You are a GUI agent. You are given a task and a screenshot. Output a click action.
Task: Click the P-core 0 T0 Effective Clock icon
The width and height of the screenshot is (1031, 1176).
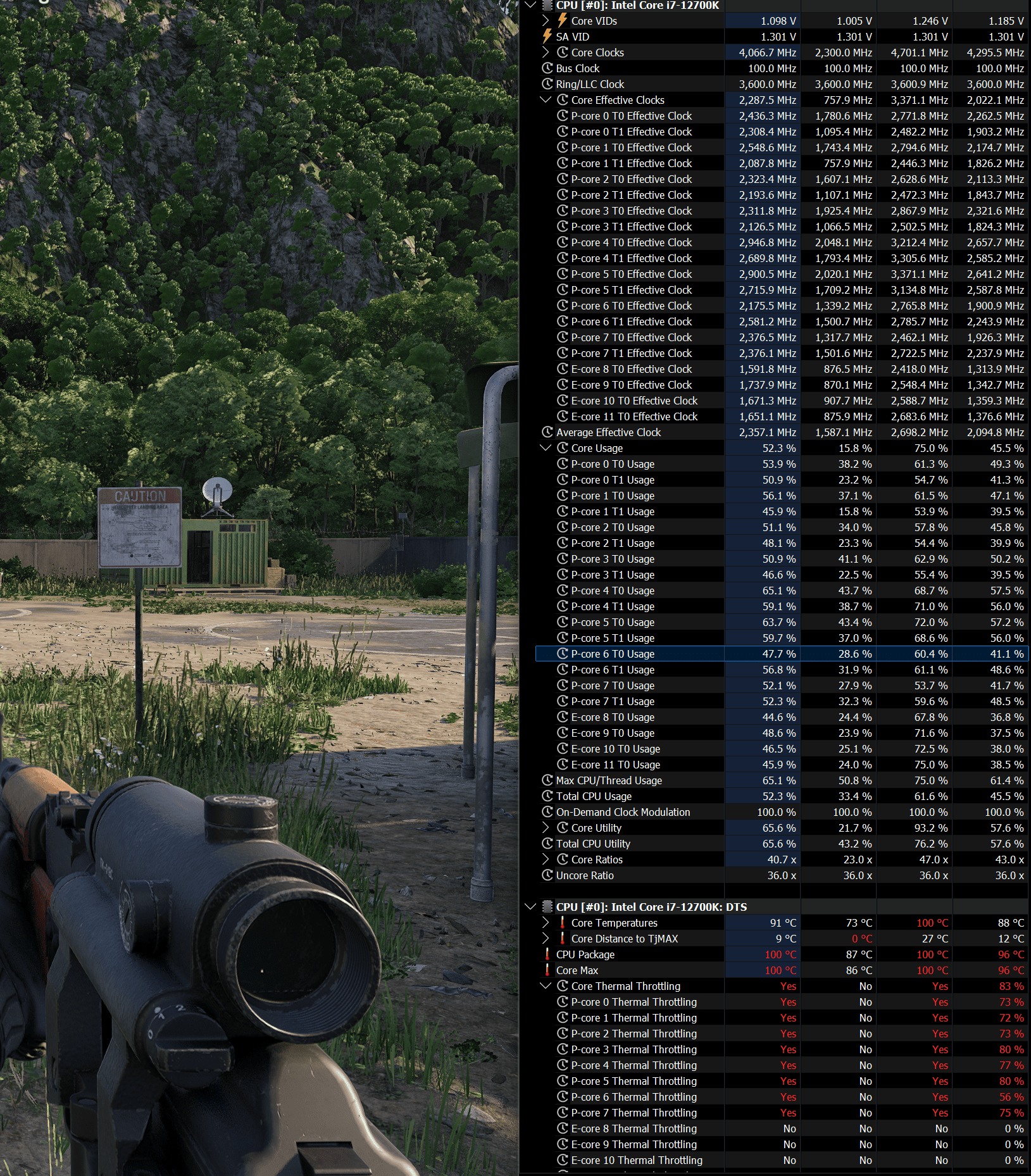563,116
